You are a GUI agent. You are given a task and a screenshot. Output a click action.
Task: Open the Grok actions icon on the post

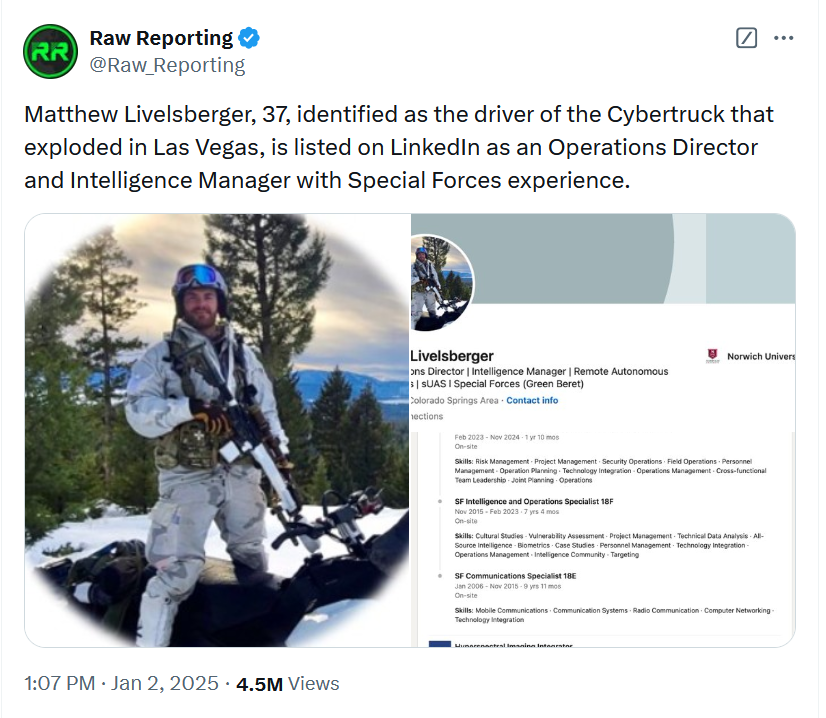[745, 37]
